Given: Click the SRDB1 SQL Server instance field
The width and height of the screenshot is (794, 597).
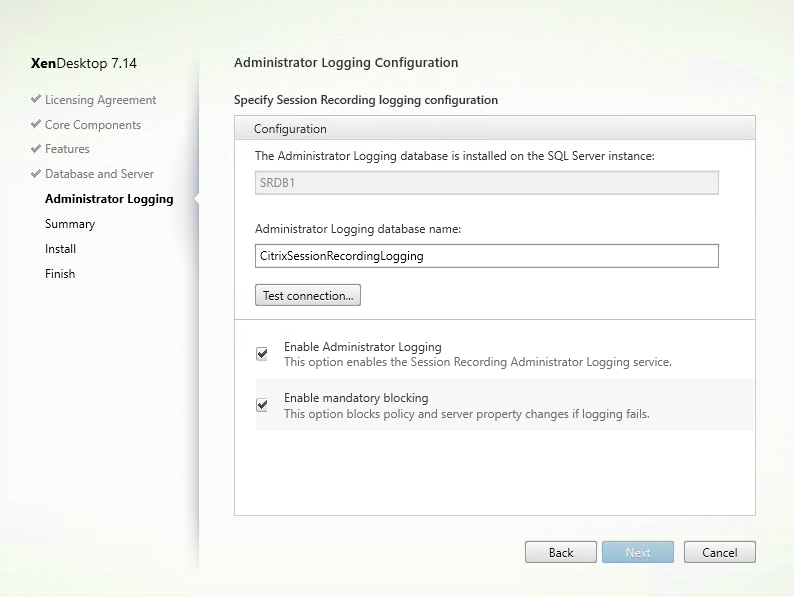Looking at the screenshot, I should 486,182.
